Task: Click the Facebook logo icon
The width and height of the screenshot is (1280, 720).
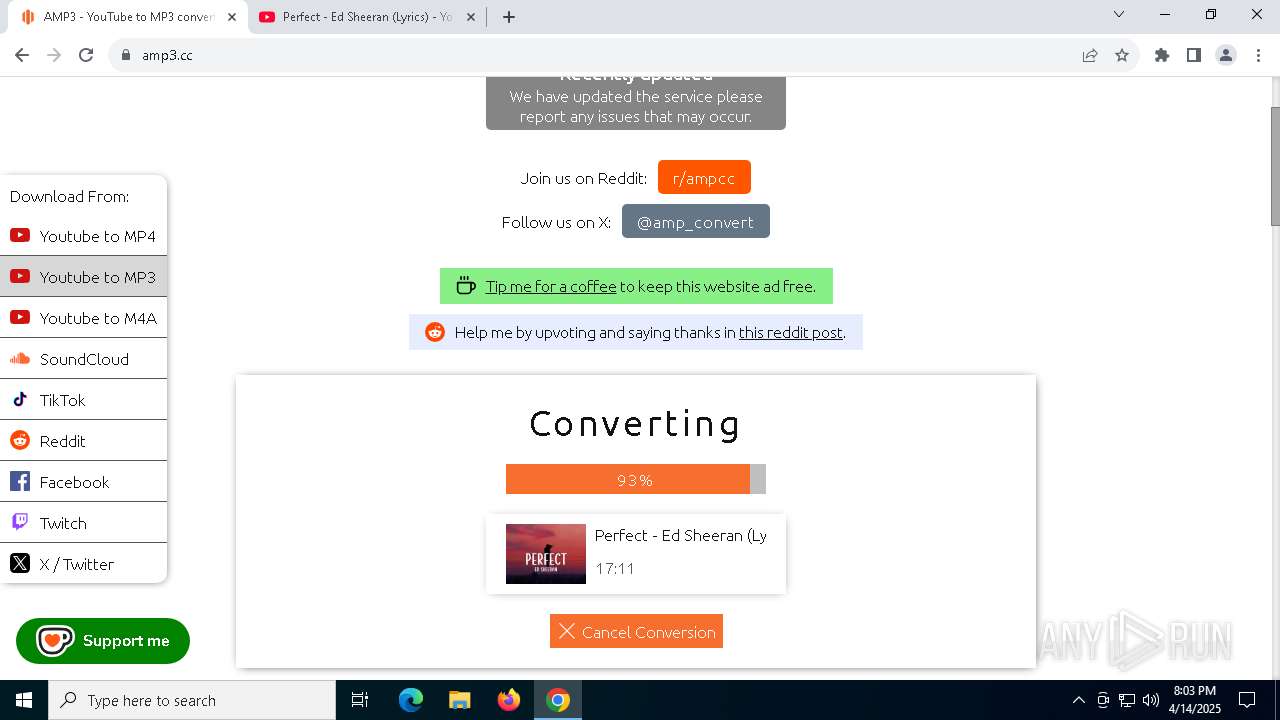Action: pyautogui.click(x=20, y=482)
